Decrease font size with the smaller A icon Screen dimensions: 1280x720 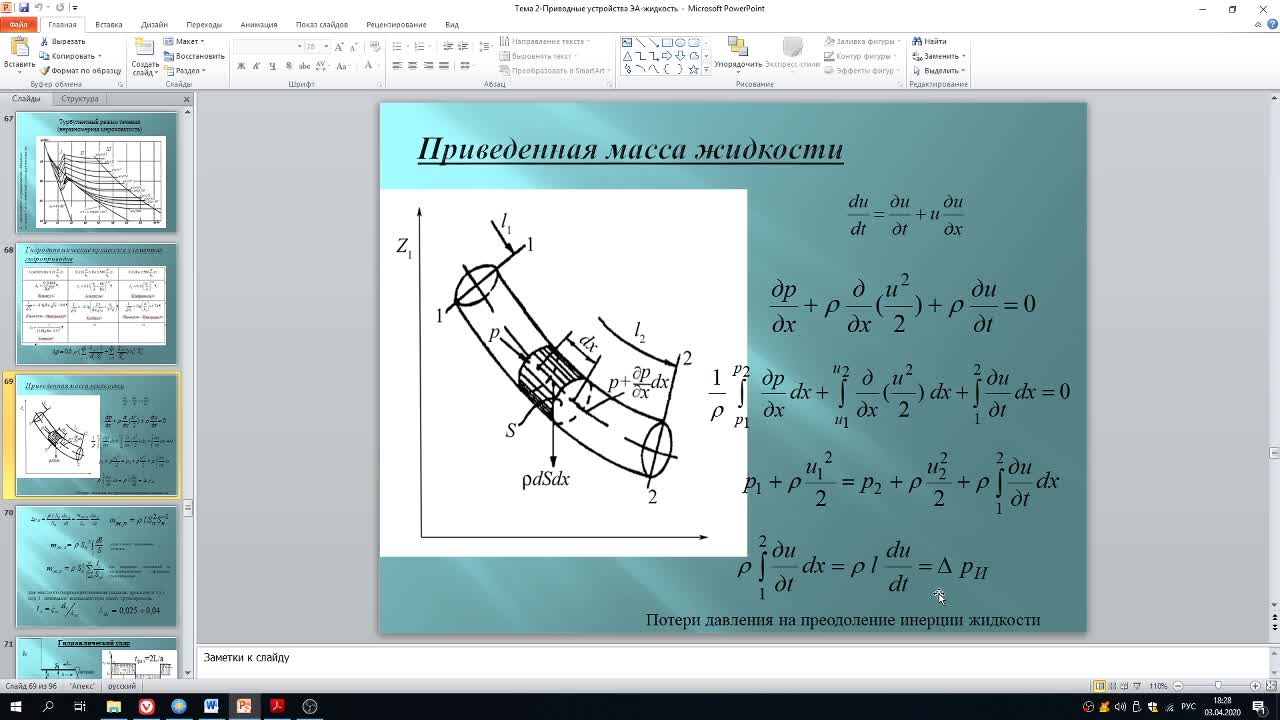pyautogui.click(x=354, y=46)
